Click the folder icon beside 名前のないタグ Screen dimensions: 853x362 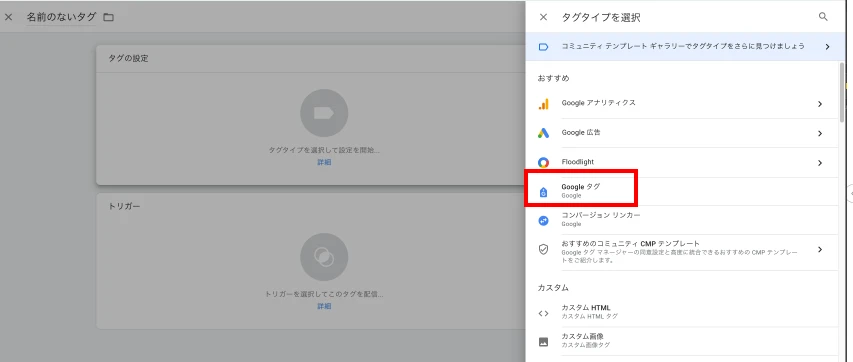[x=109, y=17]
